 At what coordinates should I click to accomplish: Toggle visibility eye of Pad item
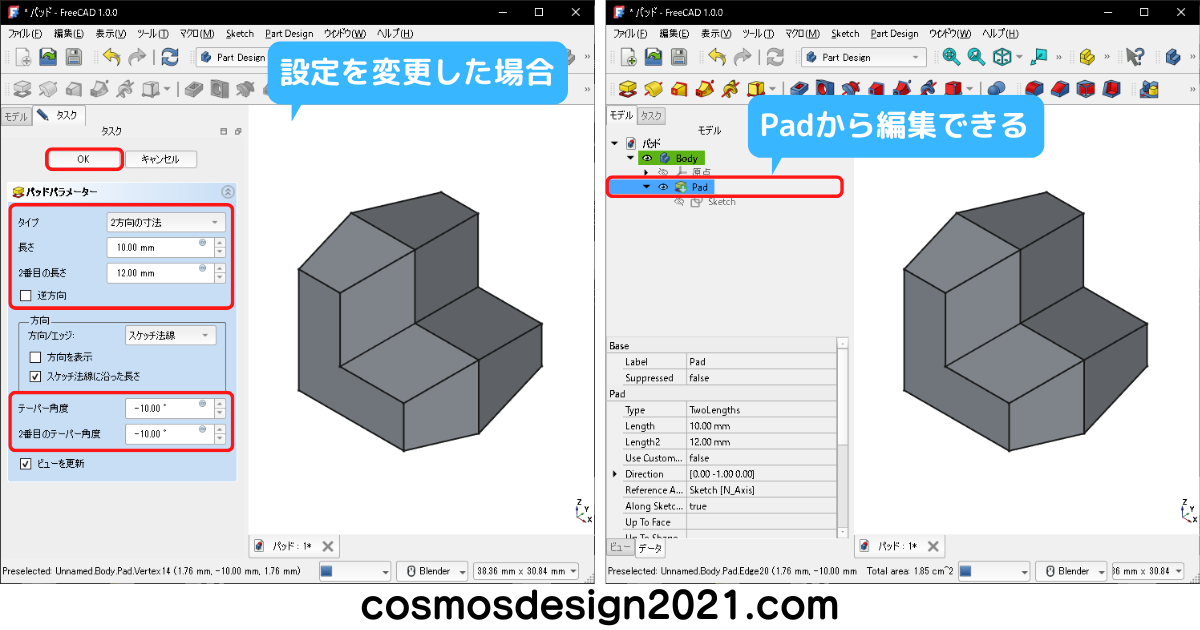[x=662, y=187]
